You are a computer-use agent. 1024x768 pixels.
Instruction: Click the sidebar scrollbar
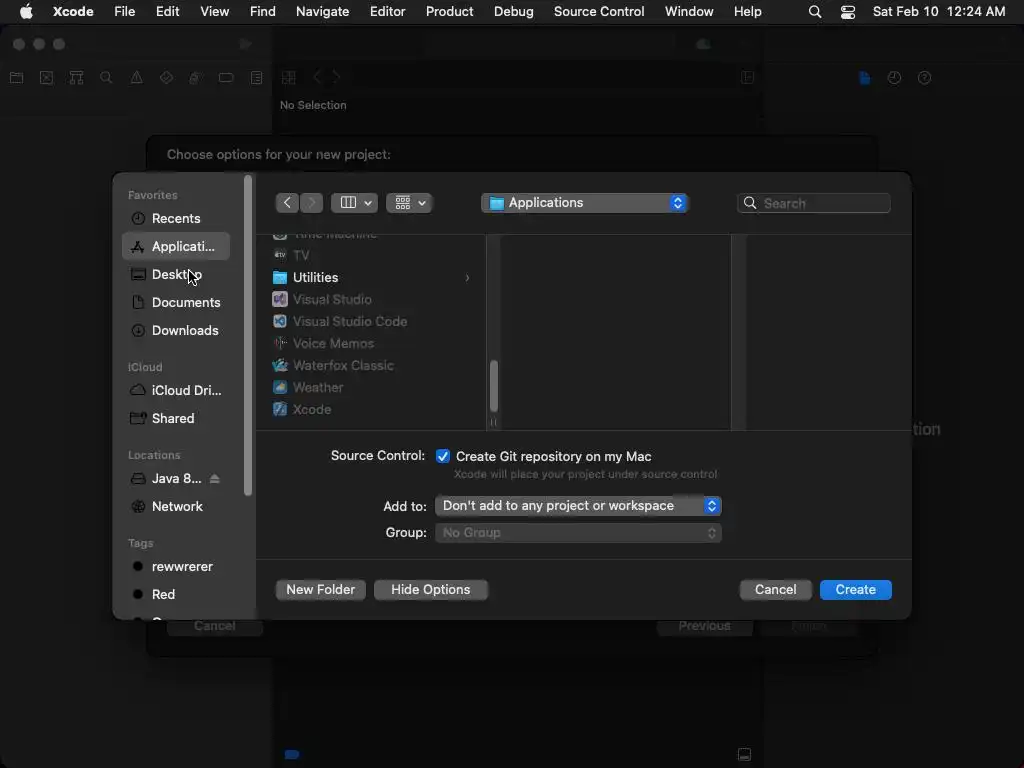click(248, 336)
